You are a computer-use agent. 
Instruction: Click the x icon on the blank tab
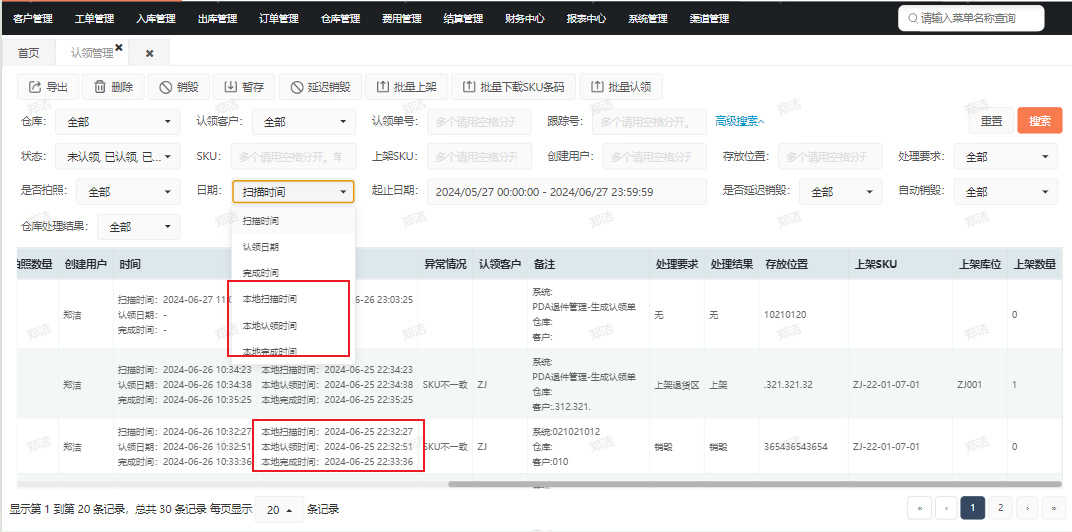[149, 53]
